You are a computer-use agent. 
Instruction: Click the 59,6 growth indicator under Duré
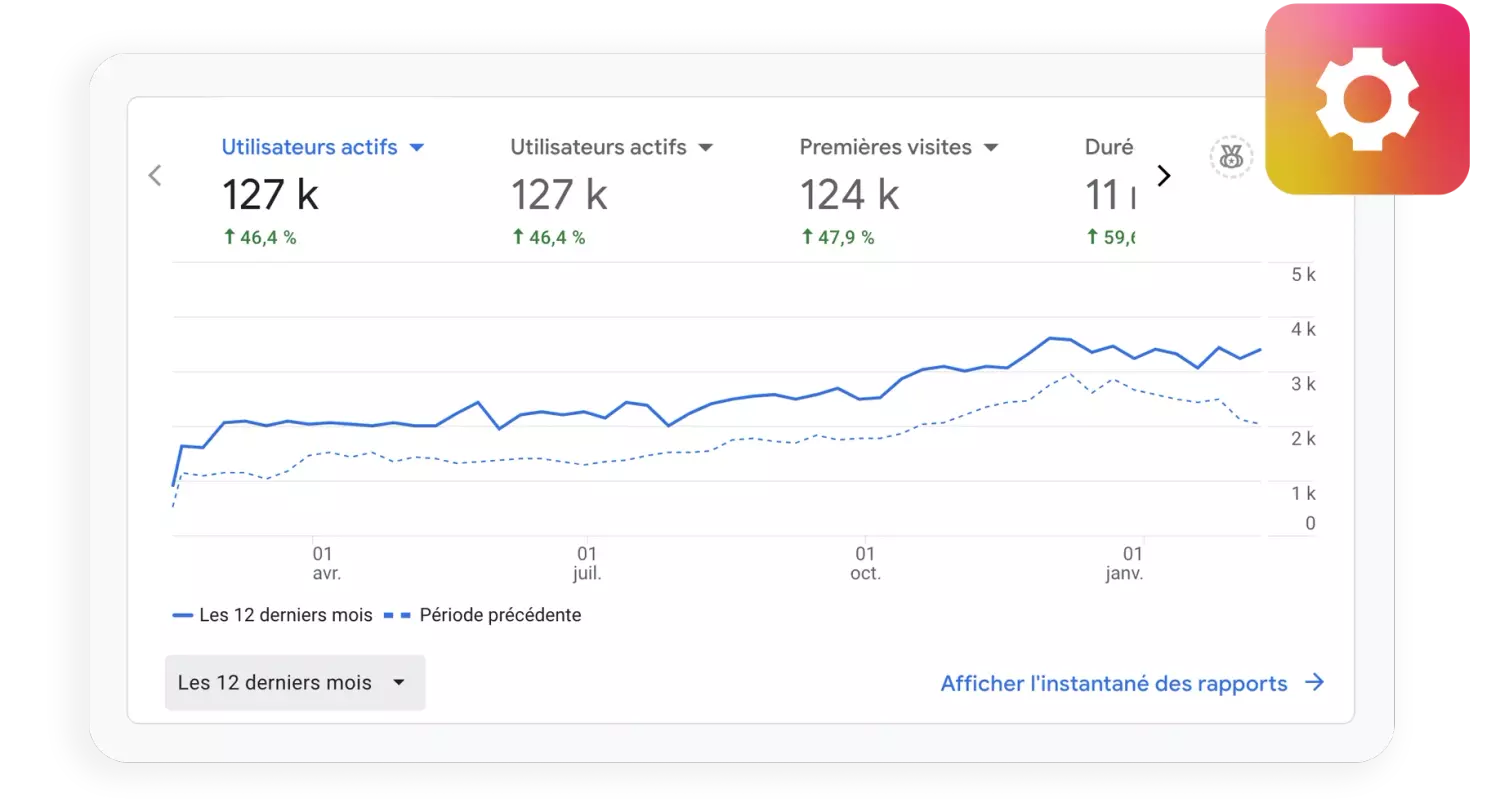coord(1111,238)
